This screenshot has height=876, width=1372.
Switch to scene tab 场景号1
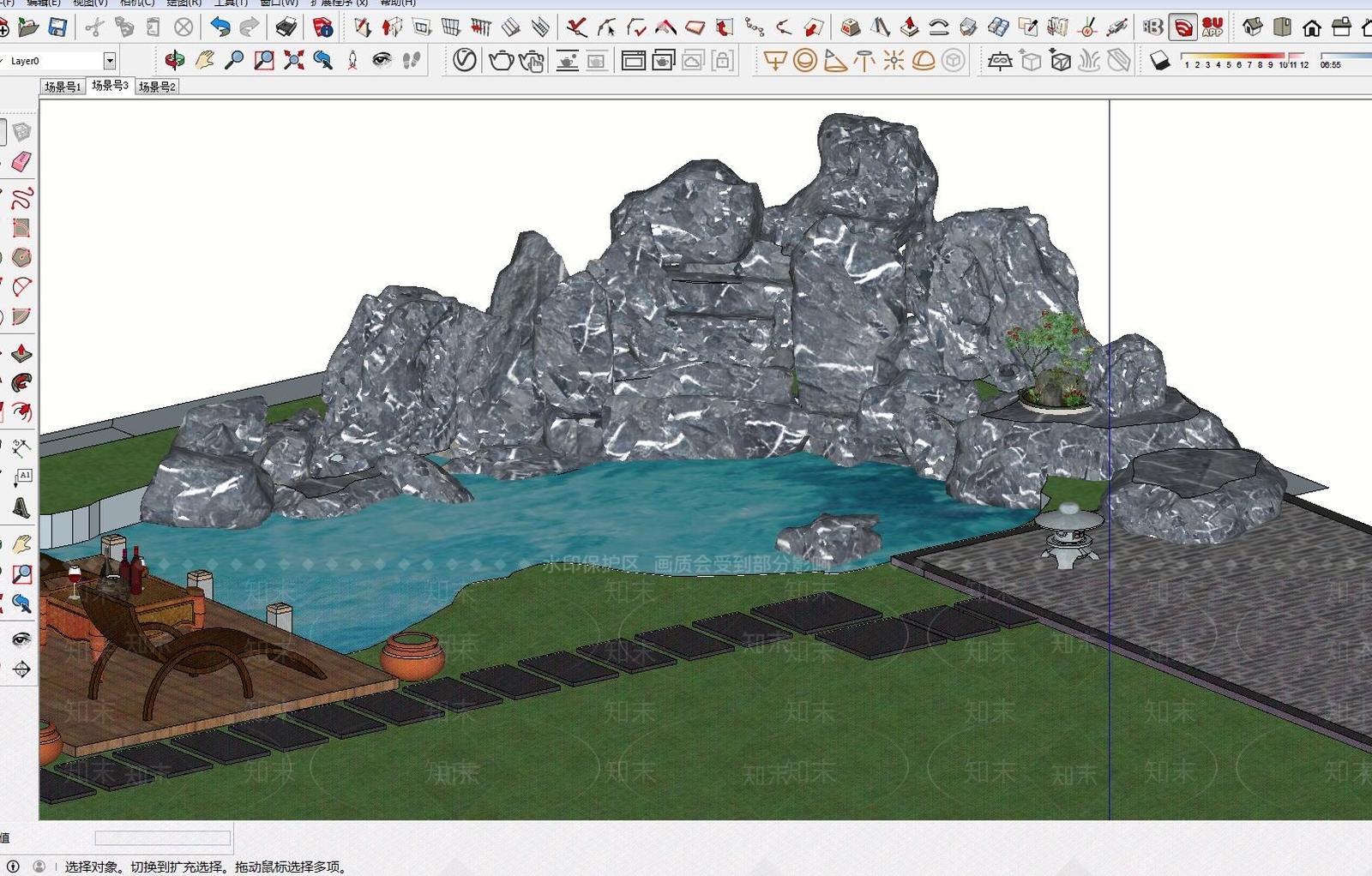63,87
